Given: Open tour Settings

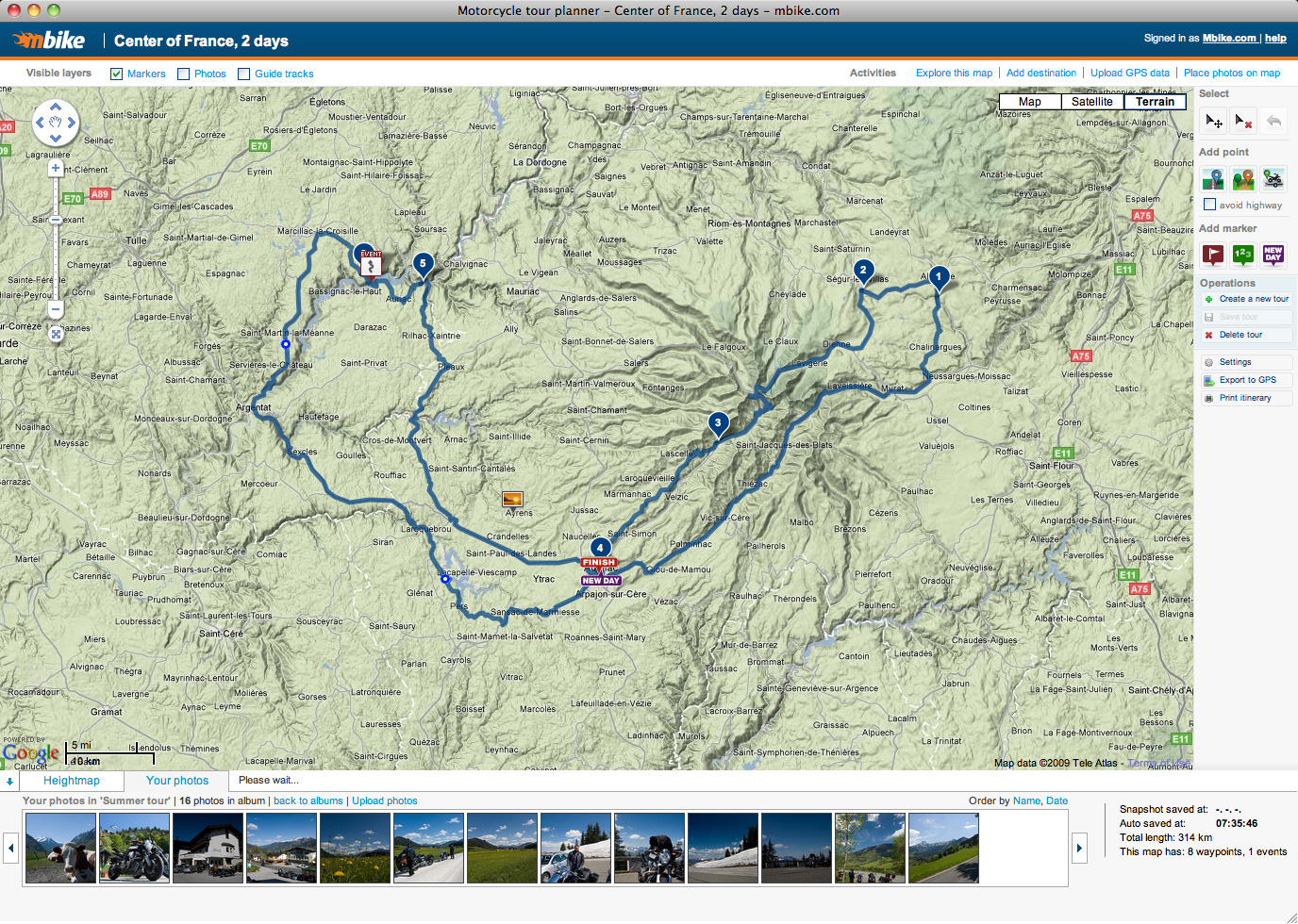Looking at the screenshot, I should pyautogui.click(x=1246, y=362).
